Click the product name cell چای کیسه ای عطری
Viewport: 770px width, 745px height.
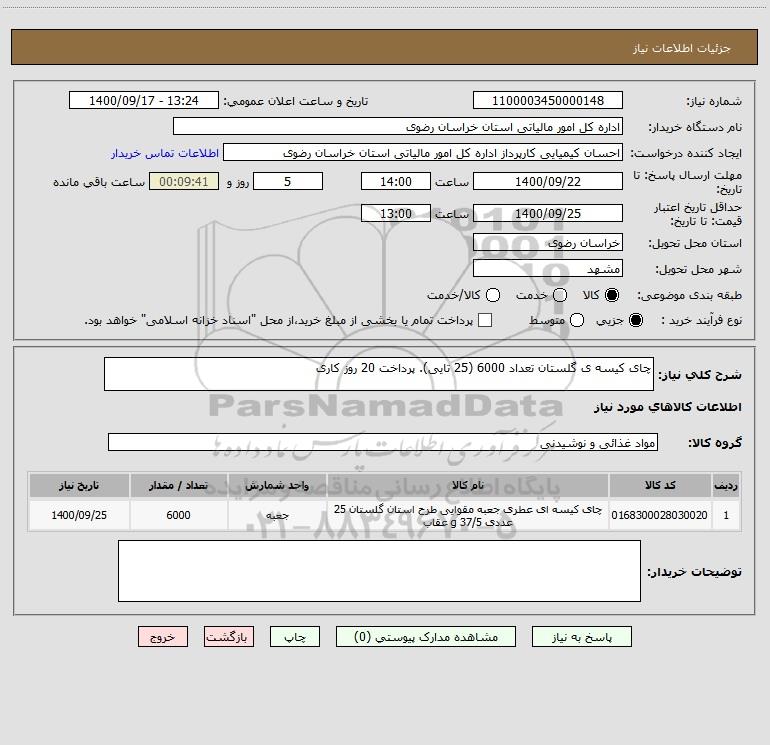point(468,515)
